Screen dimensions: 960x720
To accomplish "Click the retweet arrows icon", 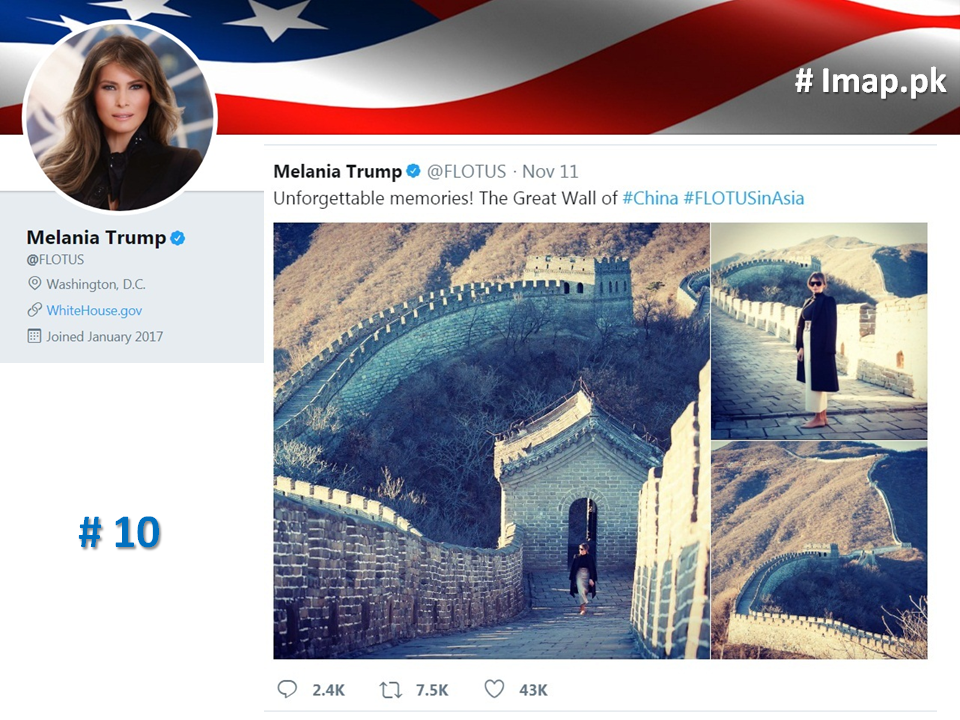I will (x=391, y=690).
